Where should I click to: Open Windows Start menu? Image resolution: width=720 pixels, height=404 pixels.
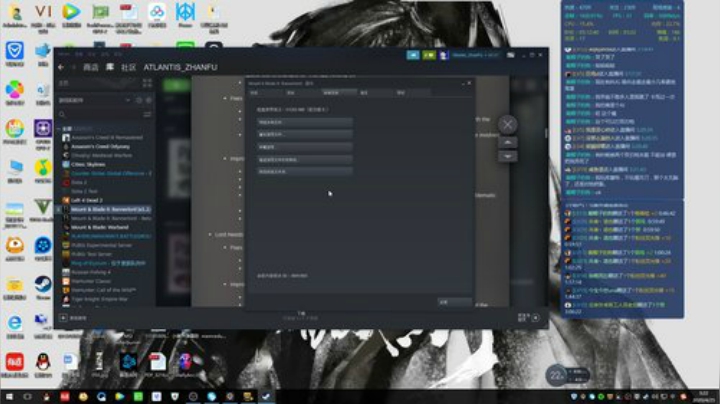[9, 397]
